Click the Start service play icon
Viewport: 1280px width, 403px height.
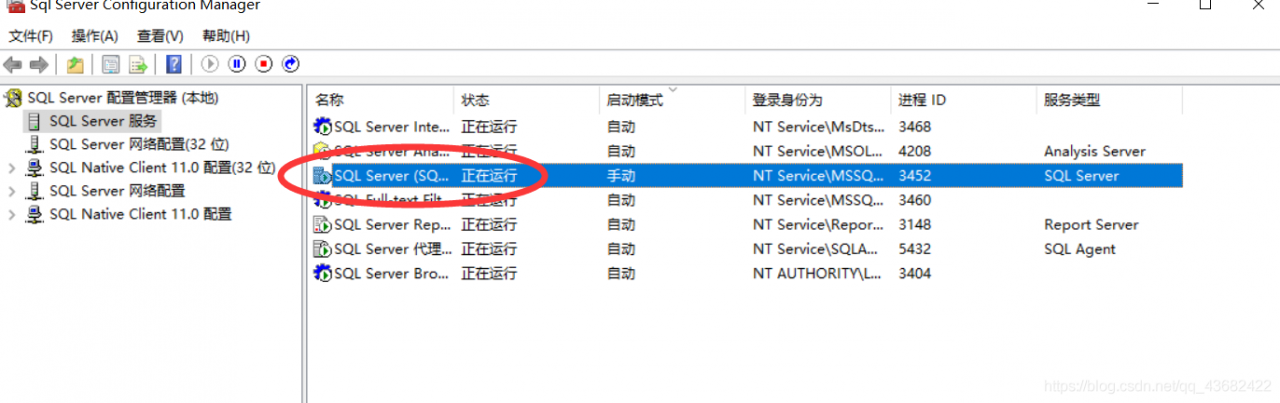click(210, 64)
